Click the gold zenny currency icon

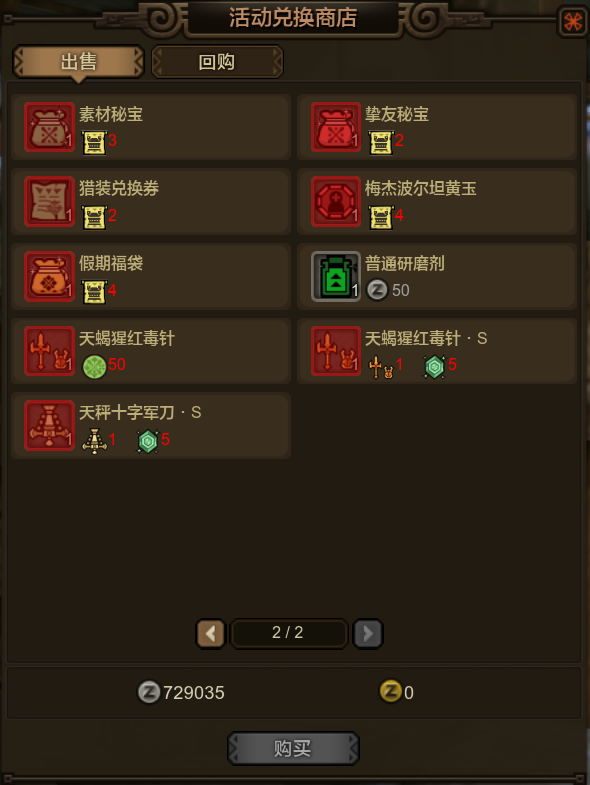391,691
